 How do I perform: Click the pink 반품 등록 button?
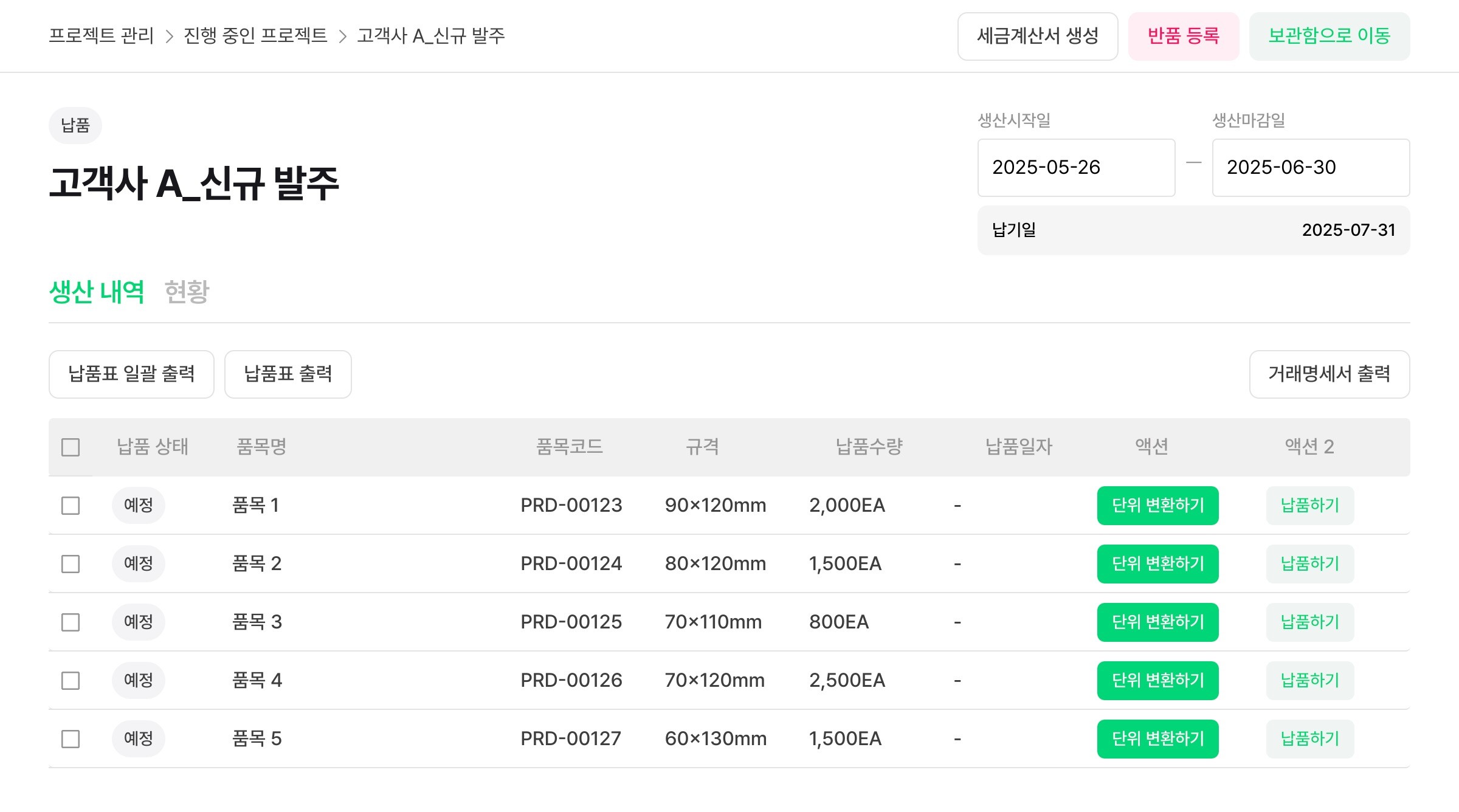1183,36
